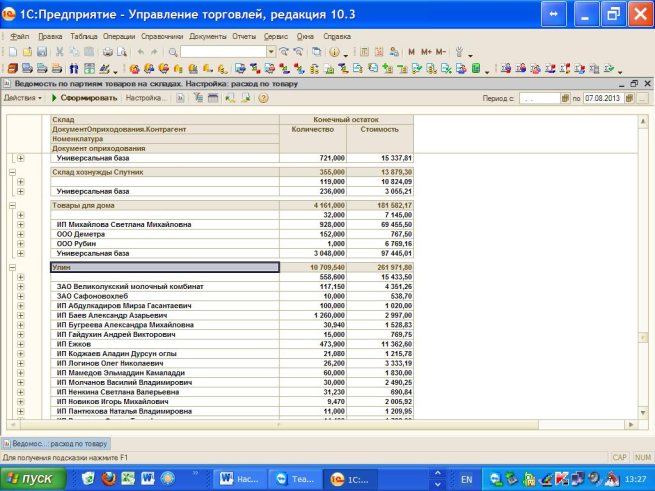Click the Print printer icon
Viewport: 655px width, 491px height.
click(x=108, y=52)
